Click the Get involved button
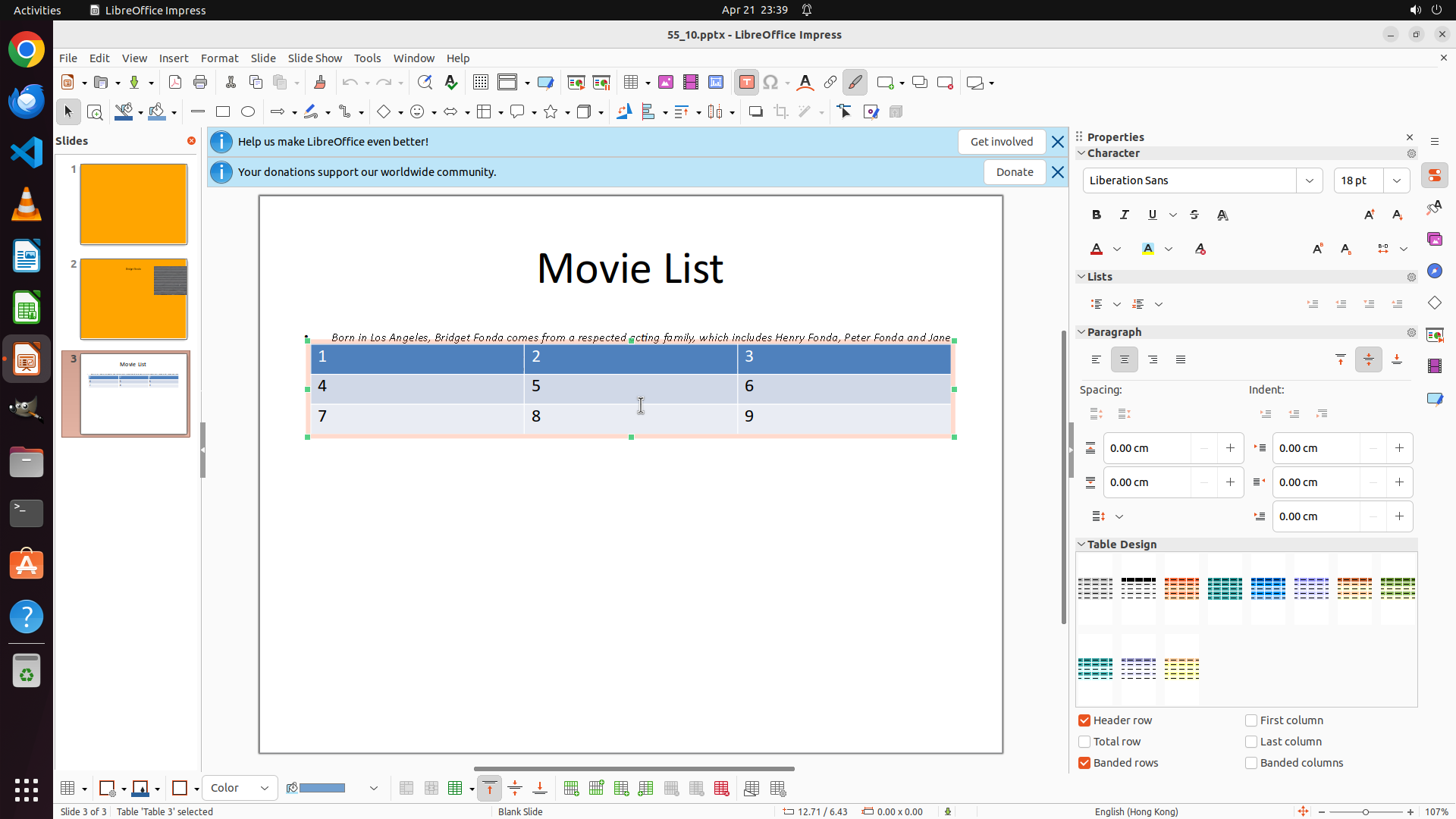Screen dimensions: 1456x819 pos(1001,142)
